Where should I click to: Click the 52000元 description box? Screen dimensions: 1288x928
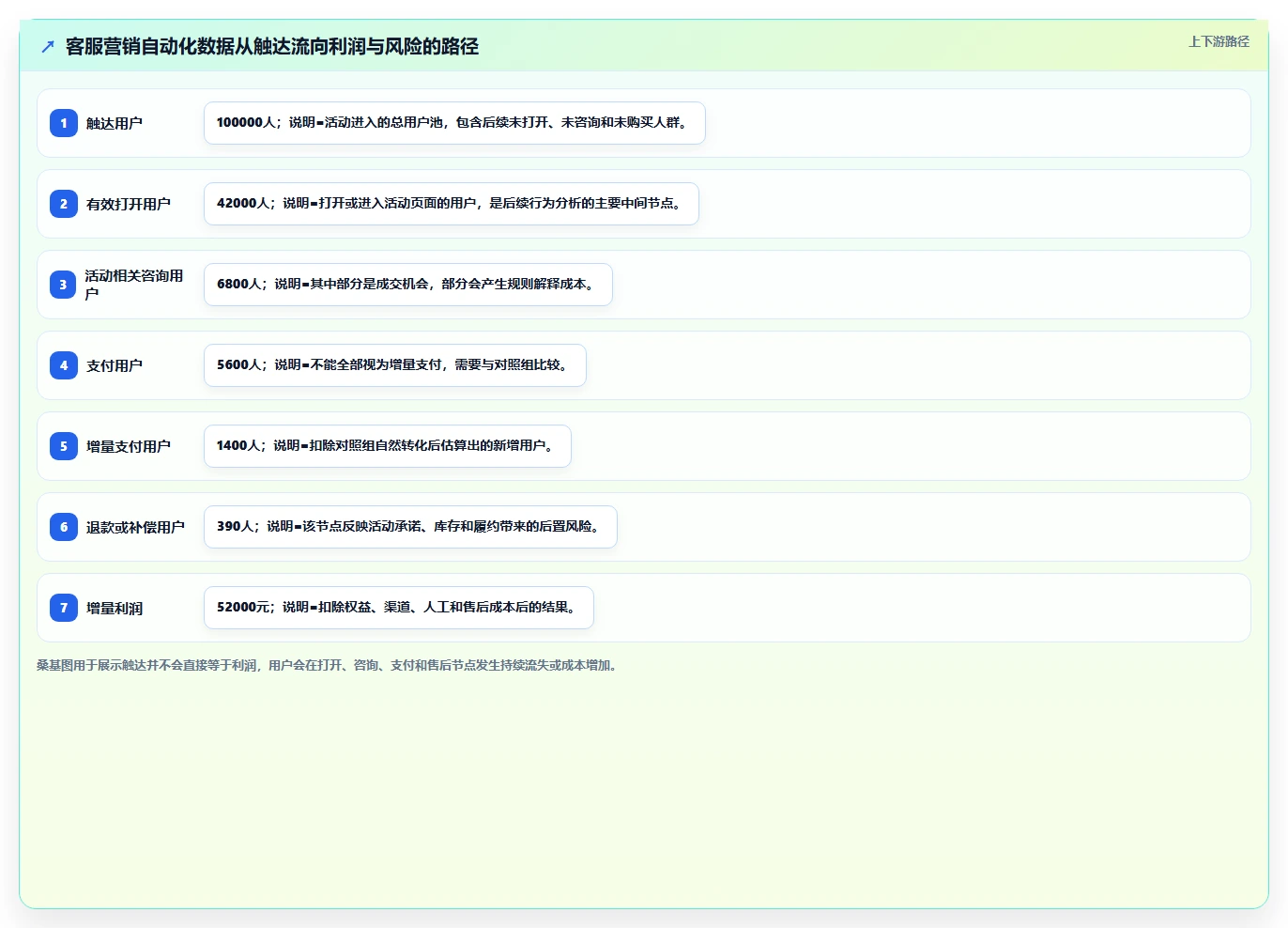tap(399, 608)
